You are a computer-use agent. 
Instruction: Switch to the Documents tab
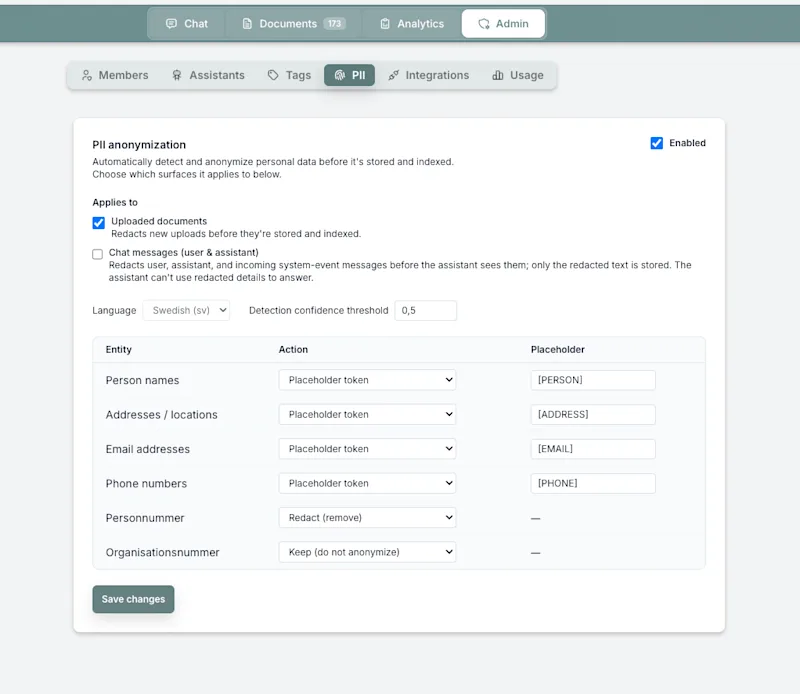[x=294, y=23]
